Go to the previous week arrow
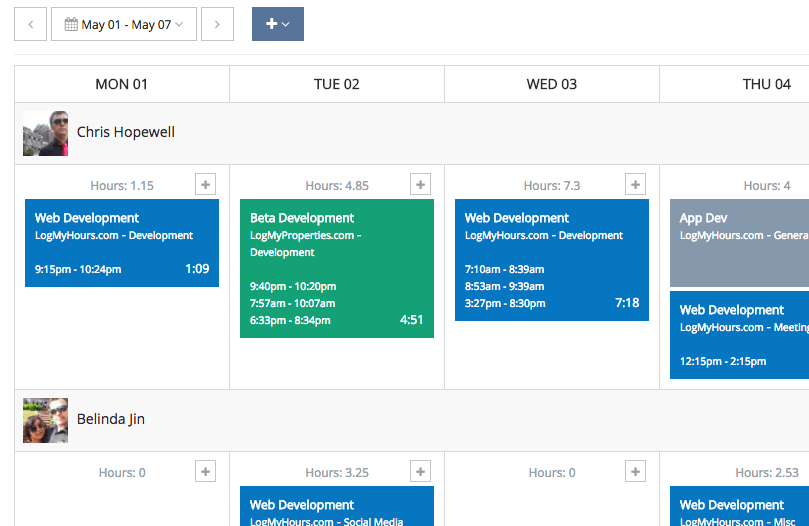 30,24
